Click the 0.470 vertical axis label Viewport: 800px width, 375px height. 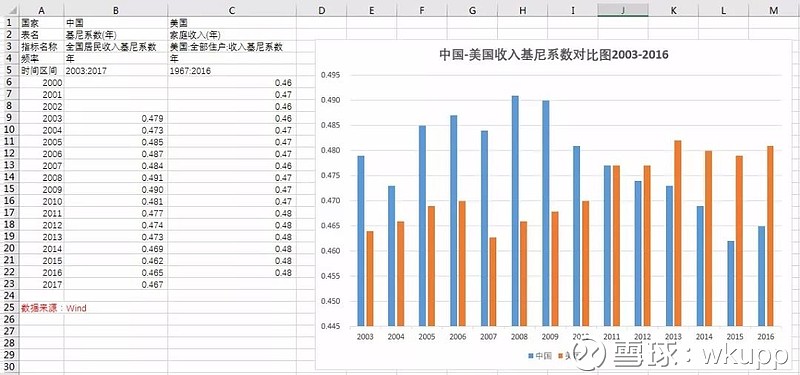(332, 201)
